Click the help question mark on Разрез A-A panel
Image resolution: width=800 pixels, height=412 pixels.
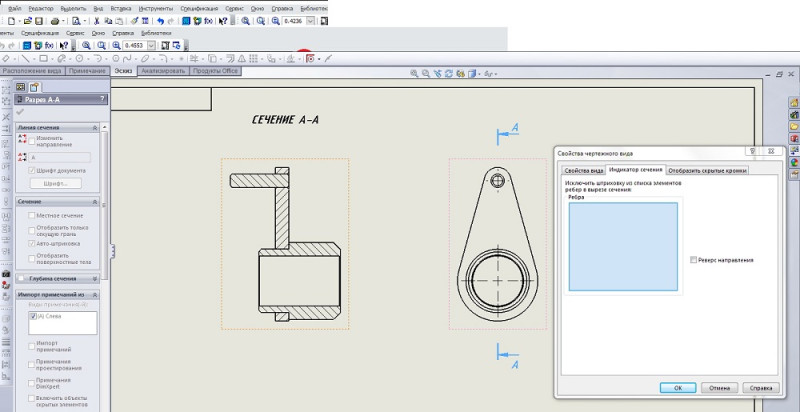pos(102,100)
